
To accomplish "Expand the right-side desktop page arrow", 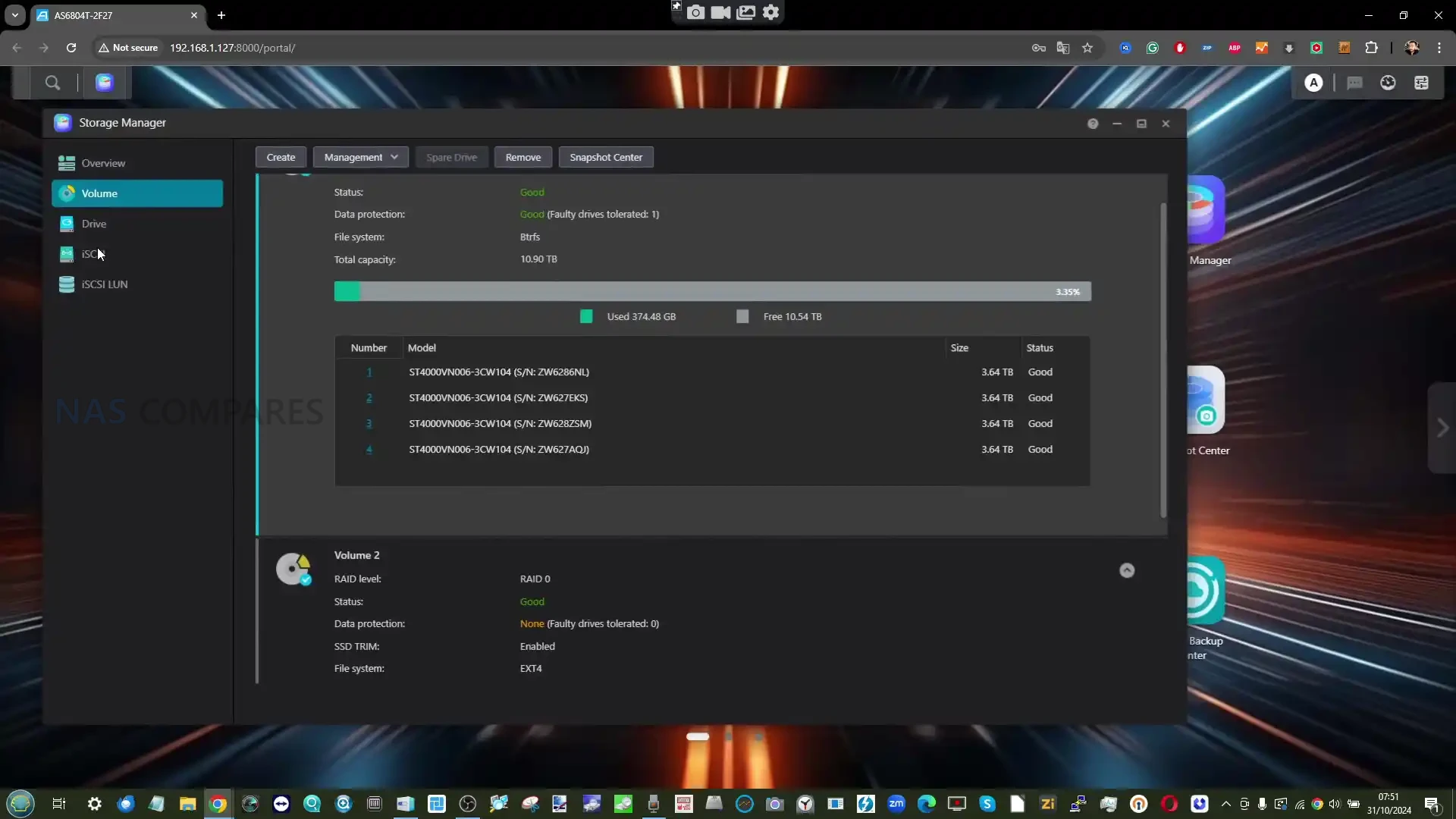I will [1442, 428].
